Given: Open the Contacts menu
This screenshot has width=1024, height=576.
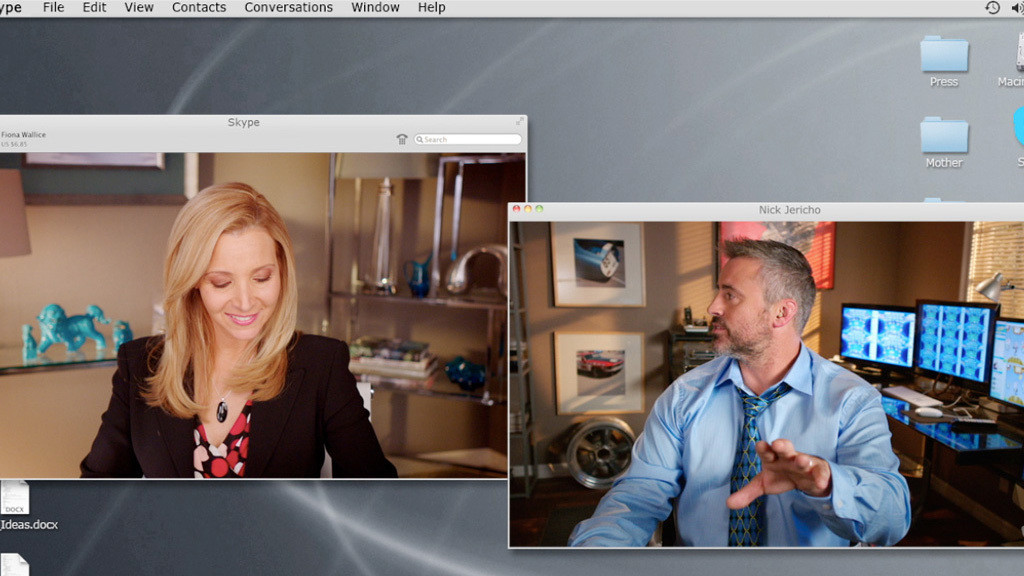Looking at the screenshot, I should (199, 8).
